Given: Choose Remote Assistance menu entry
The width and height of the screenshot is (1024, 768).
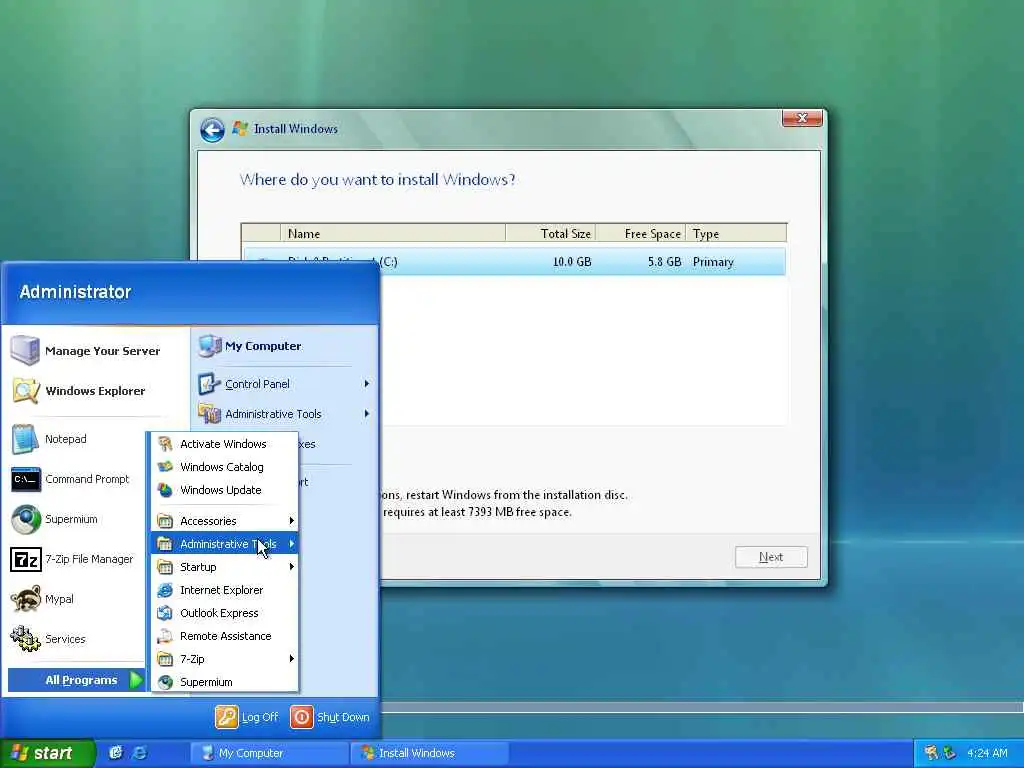Looking at the screenshot, I should [225, 636].
